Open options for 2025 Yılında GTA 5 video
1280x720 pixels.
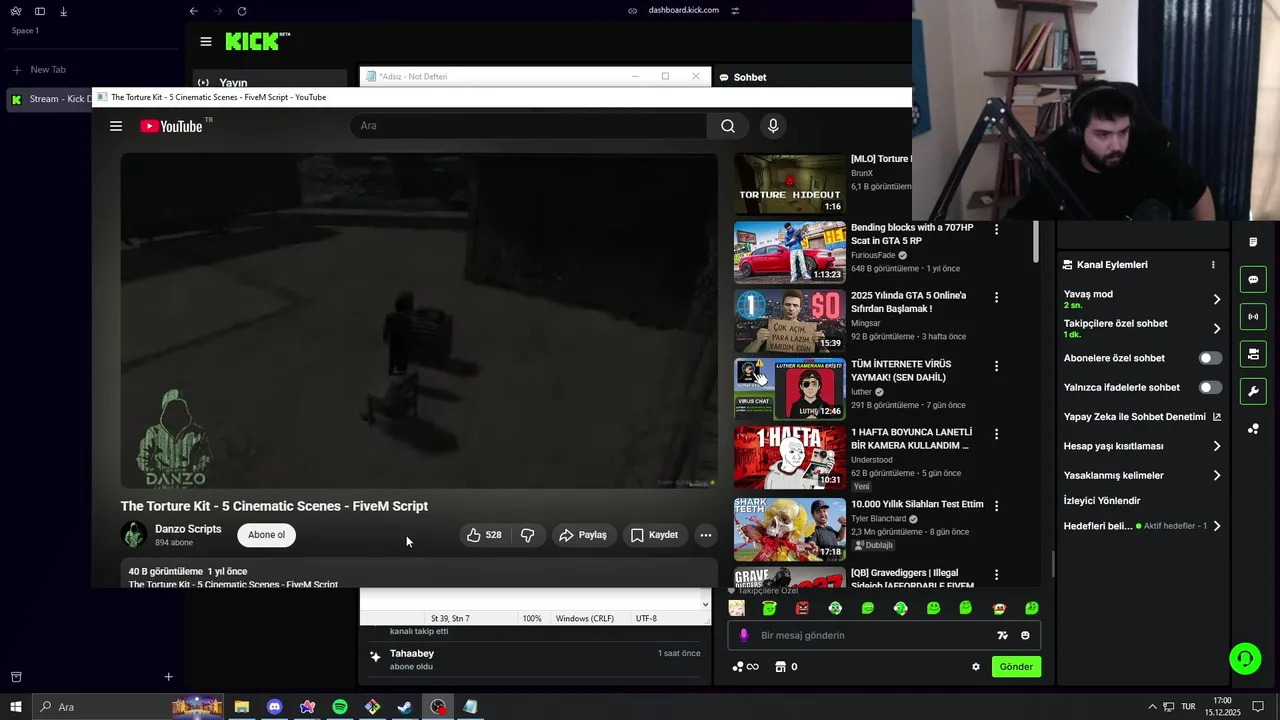(996, 297)
